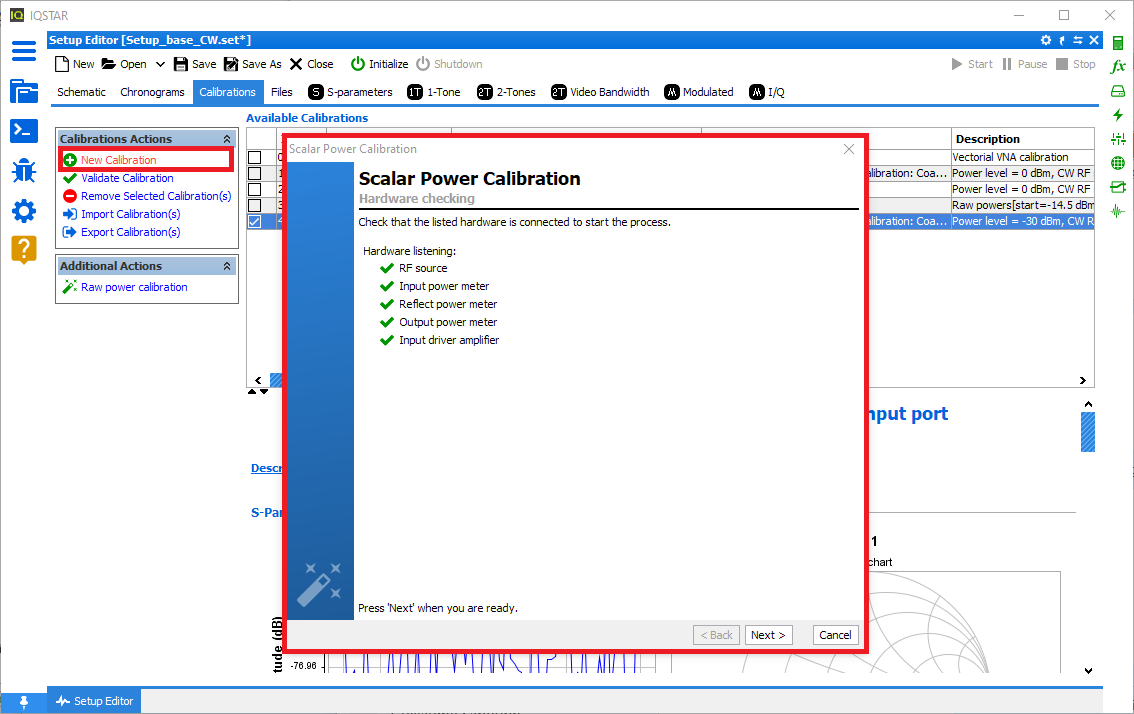Open the I/Q tab

click(767, 92)
